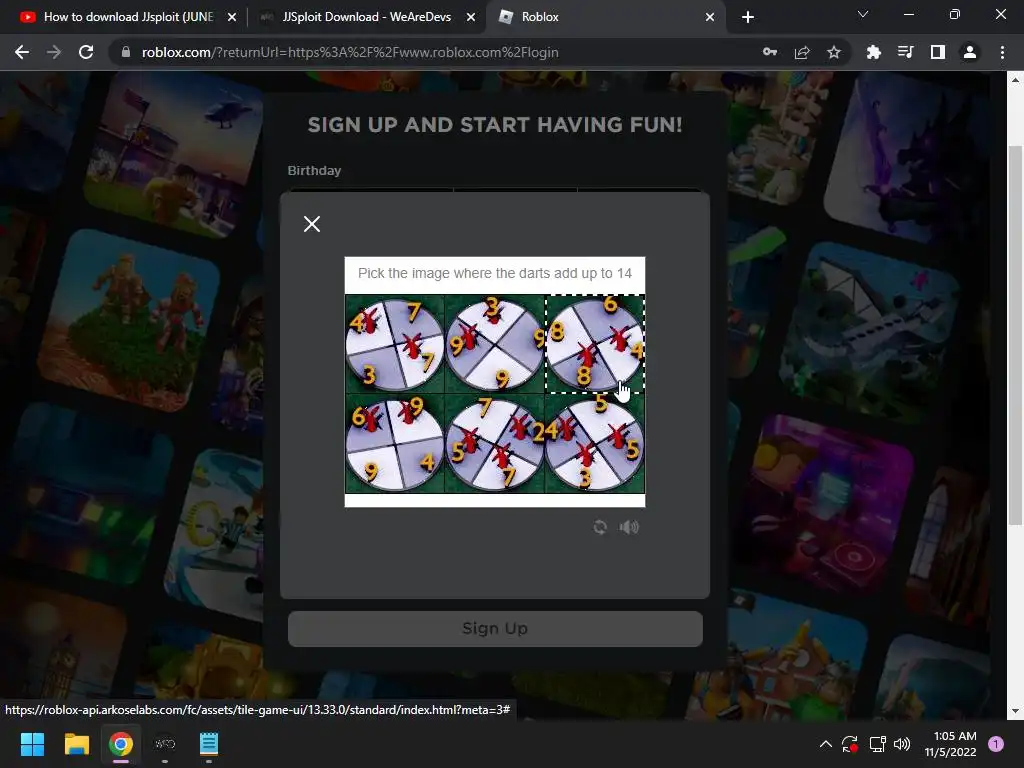Click the scrollbar down arrow

point(1015,711)
